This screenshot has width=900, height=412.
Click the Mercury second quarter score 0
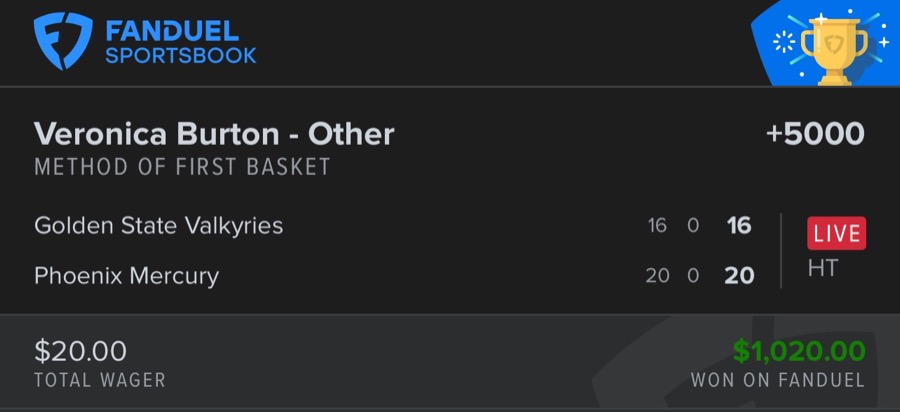[x=692, y=275]
